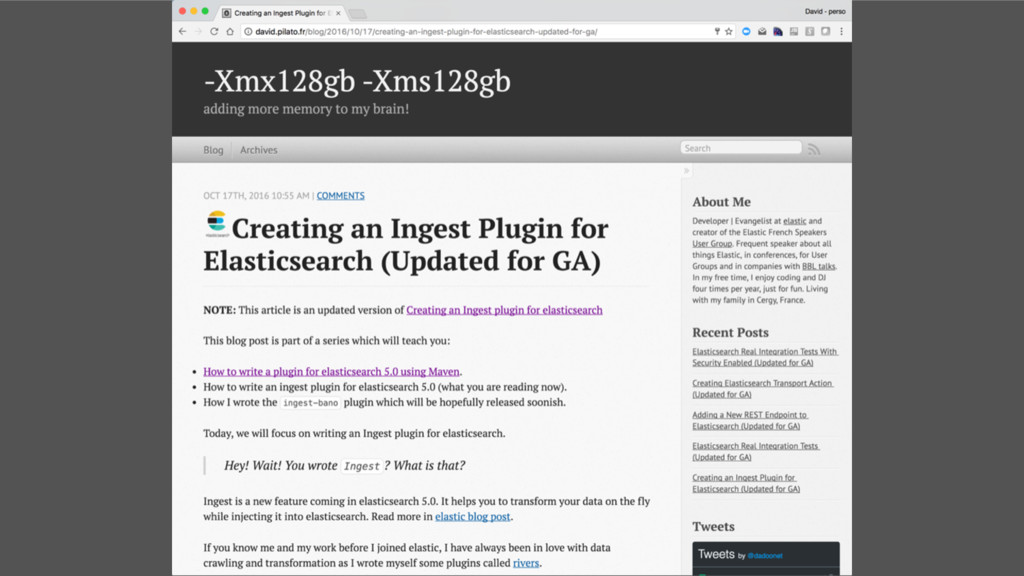Viewport: 1024px width, 576px height.
Task: Open the 'rivers' link
Action: click(x=526, y=563)
